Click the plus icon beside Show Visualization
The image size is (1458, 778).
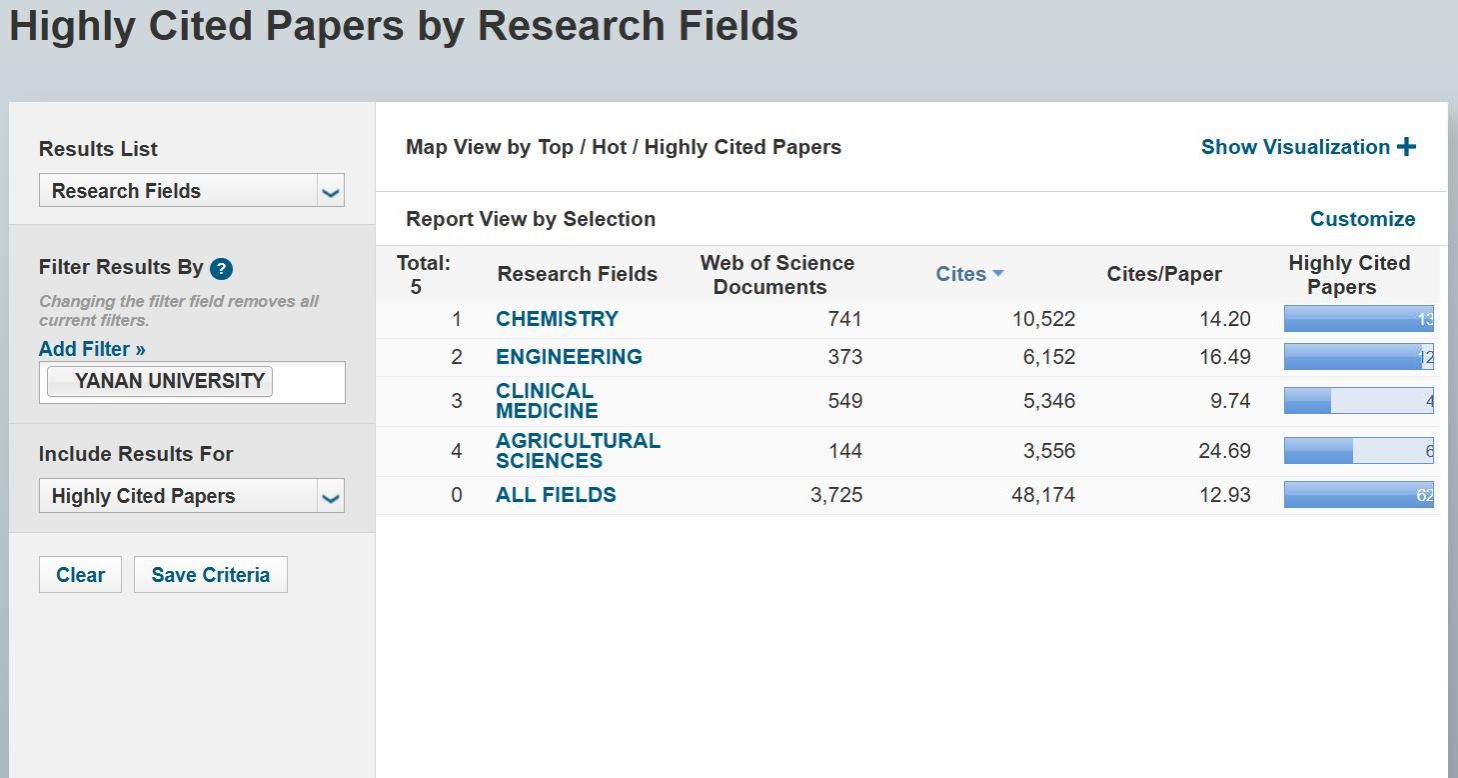[x=1407, y=147]
